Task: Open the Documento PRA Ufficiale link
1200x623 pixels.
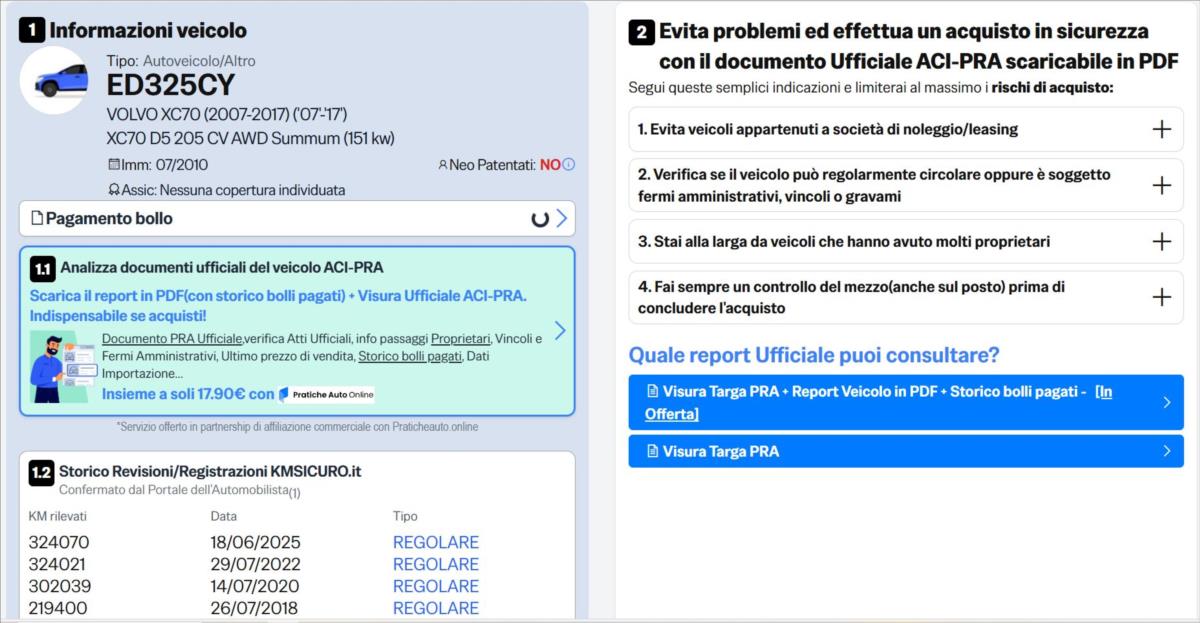Action: click(172, 338)
